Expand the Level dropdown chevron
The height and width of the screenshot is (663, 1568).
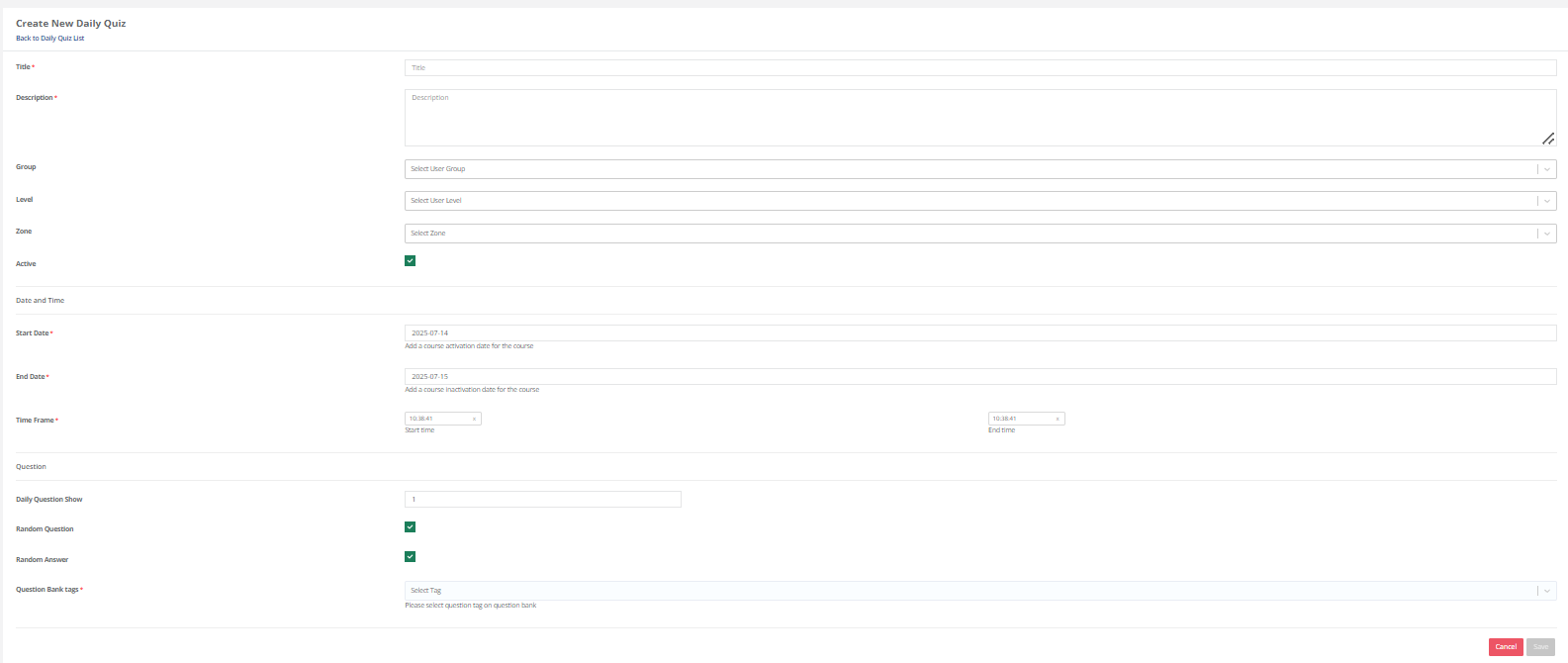tap(1547, 201)
